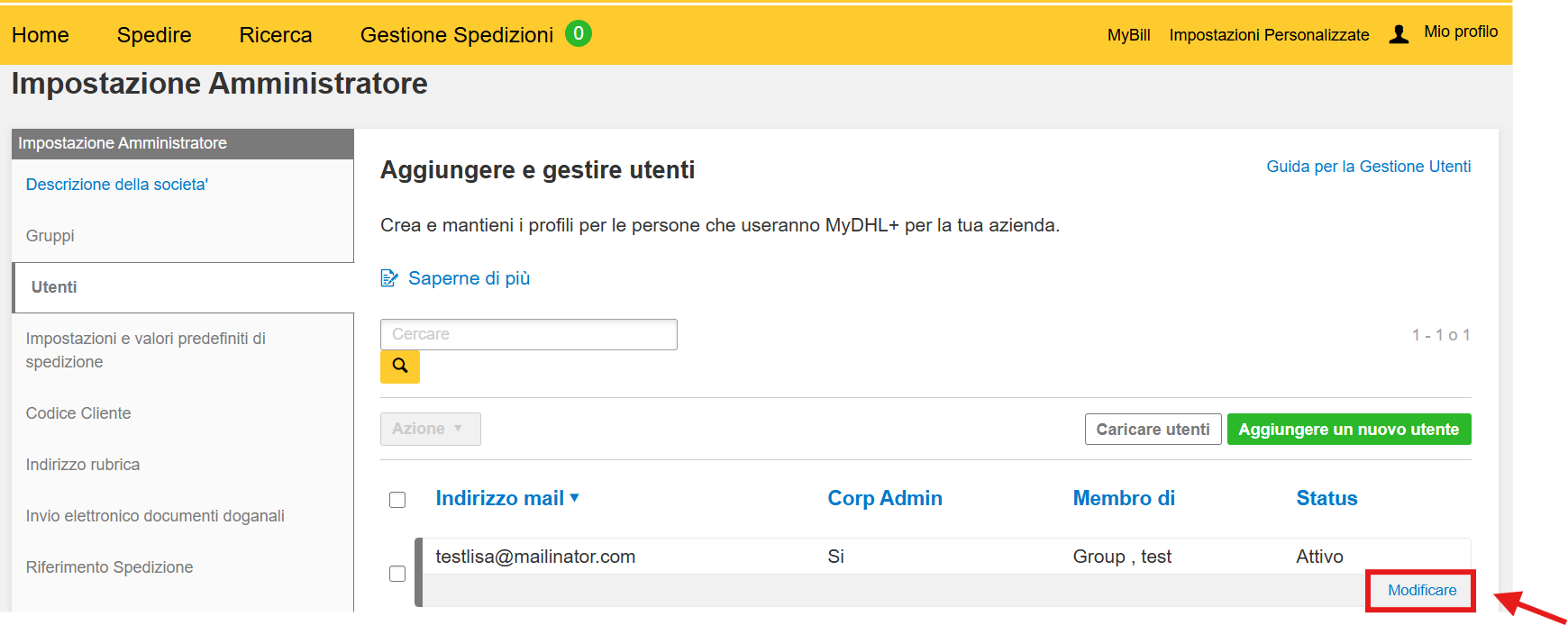Click the Saperne di più document icon

click(x=389, y=278)
